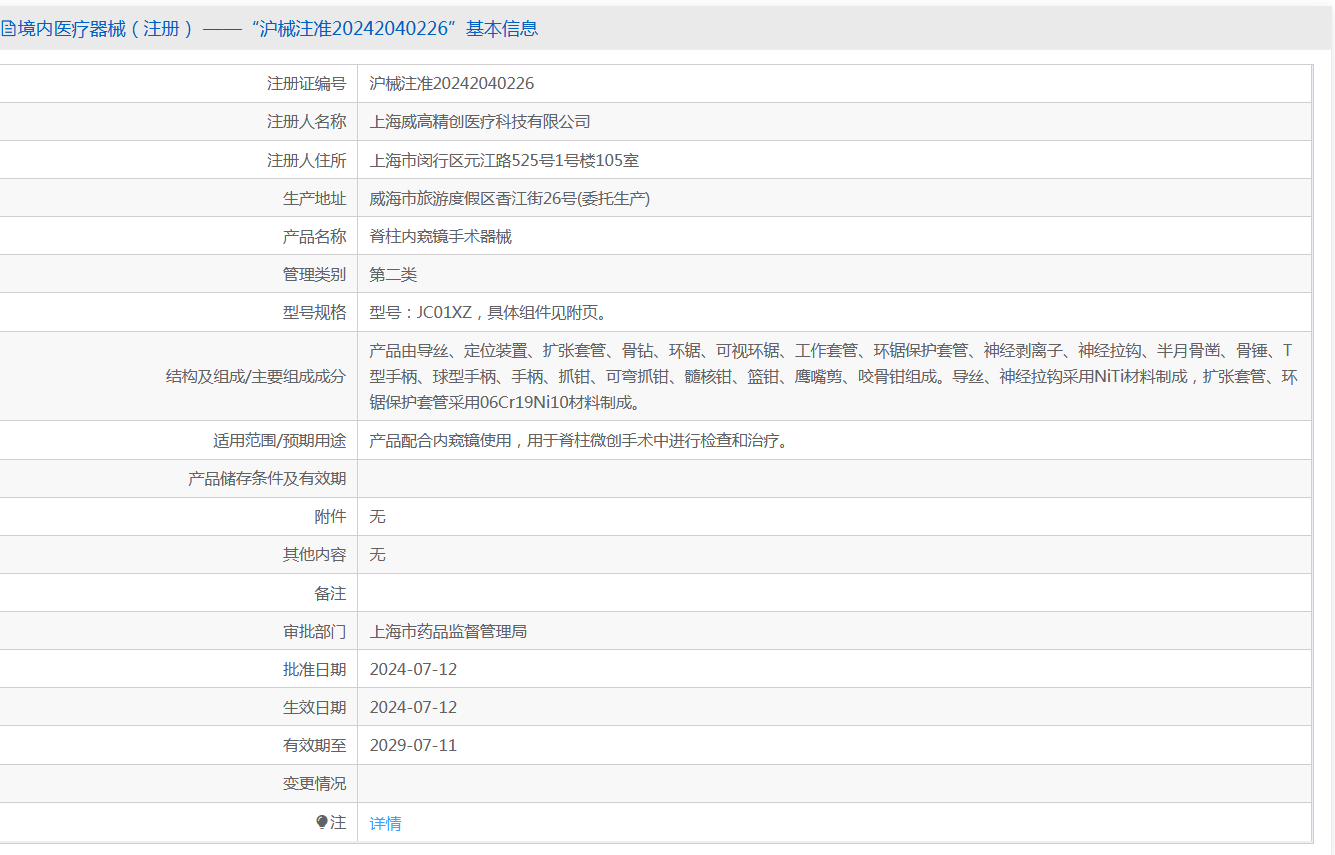This screenshot has height=855, width=1335.
Task: Click the 注册证编号 label
Action: pos(306,83)
